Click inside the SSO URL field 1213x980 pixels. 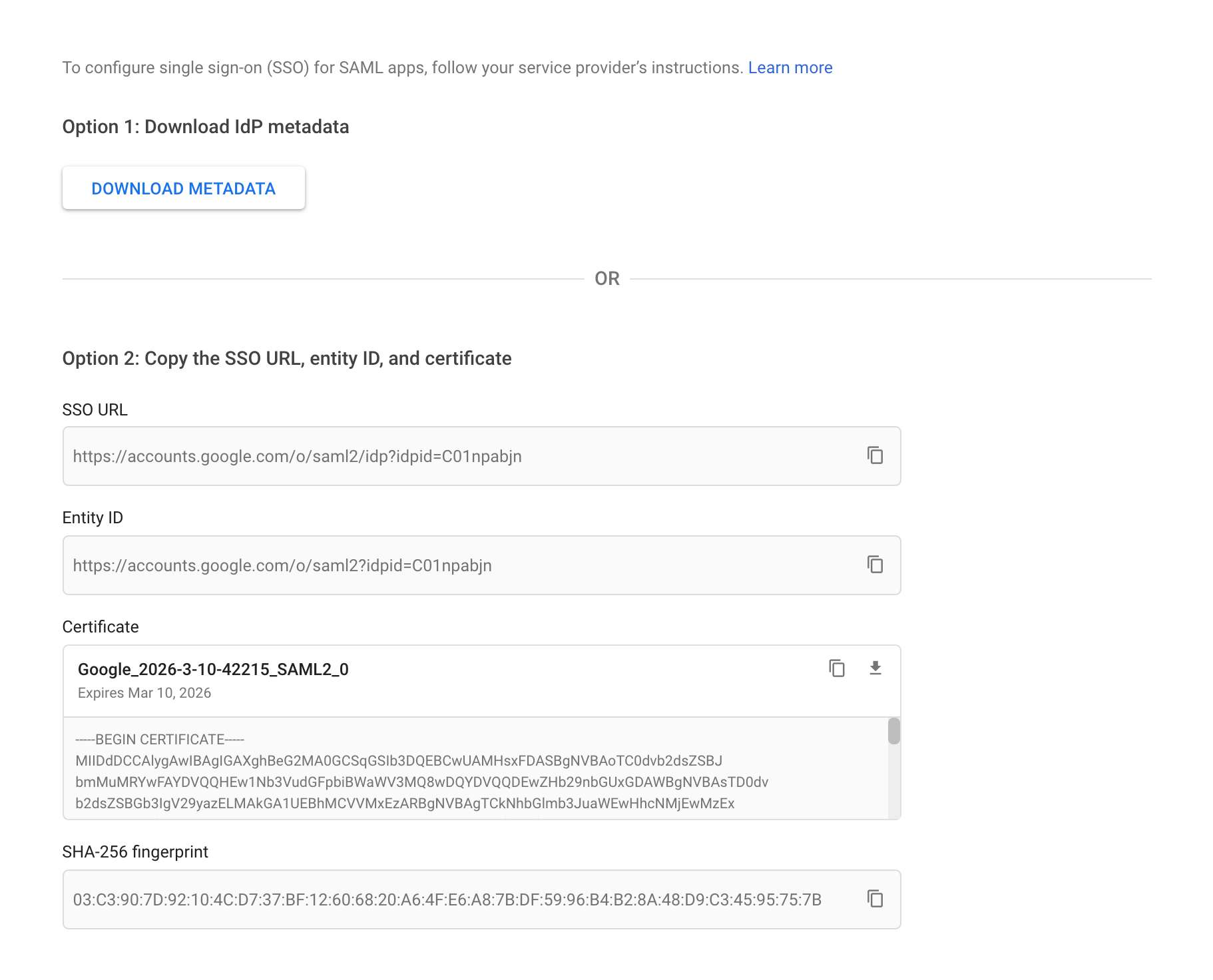(482, 456)
